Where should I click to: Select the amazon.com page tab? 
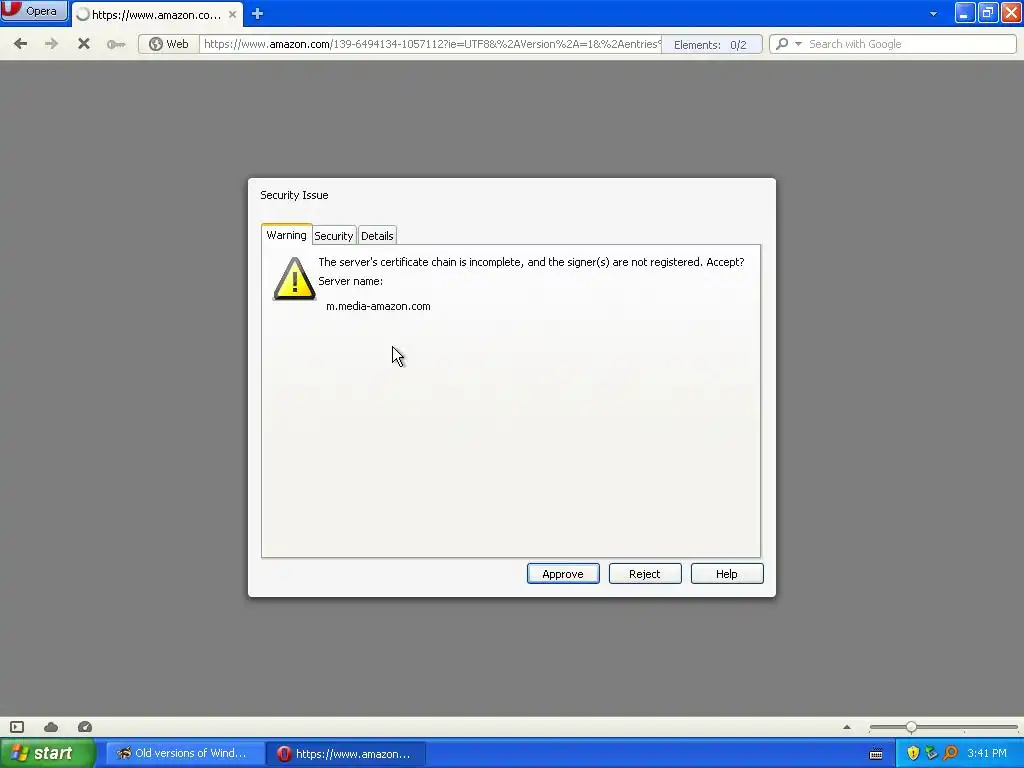coord(157,14)
